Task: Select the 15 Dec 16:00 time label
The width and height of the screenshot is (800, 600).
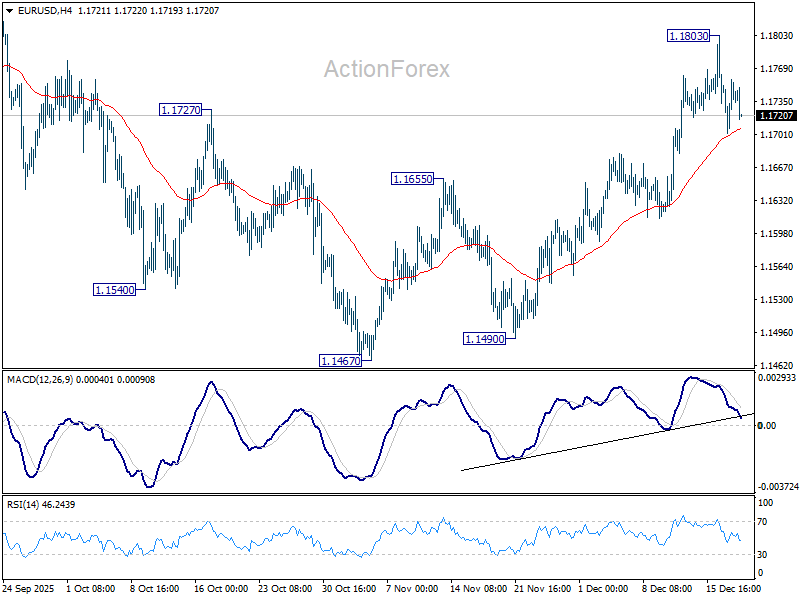Action: [x=733, y=588]
